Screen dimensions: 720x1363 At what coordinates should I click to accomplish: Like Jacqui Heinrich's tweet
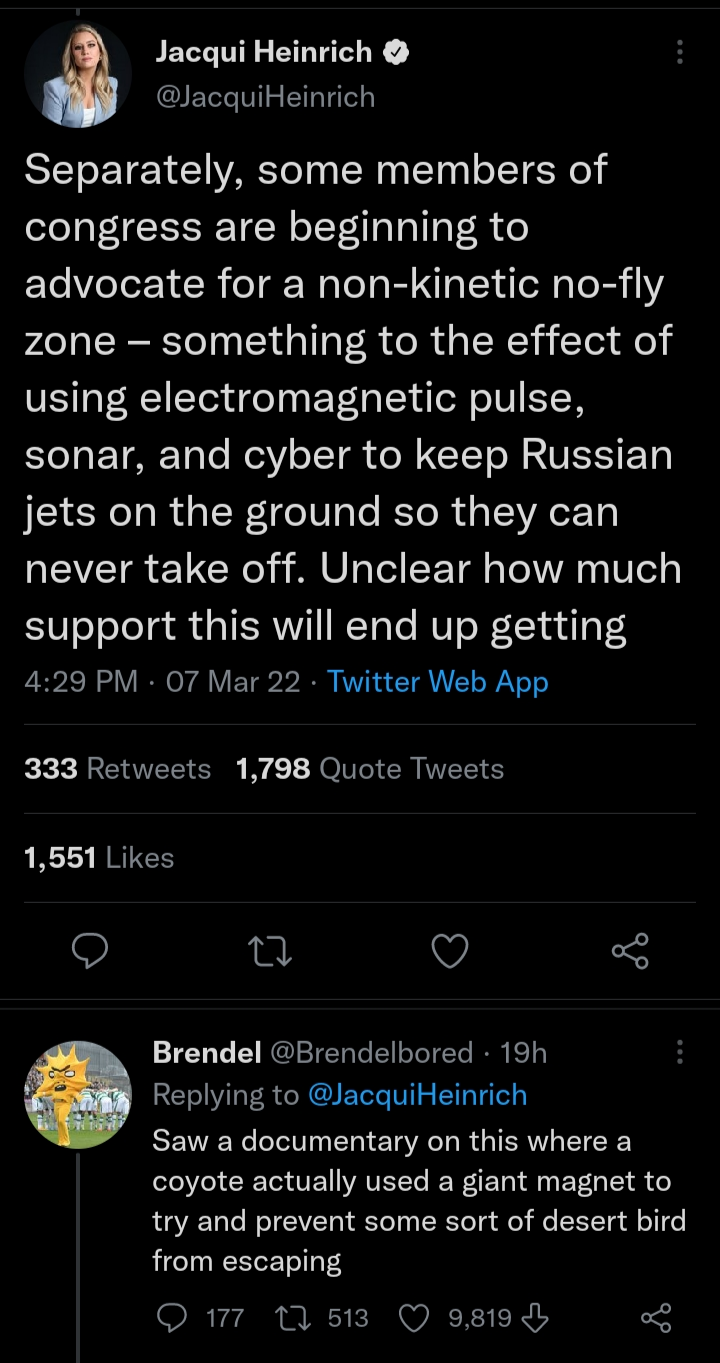(x=449, y=951)
